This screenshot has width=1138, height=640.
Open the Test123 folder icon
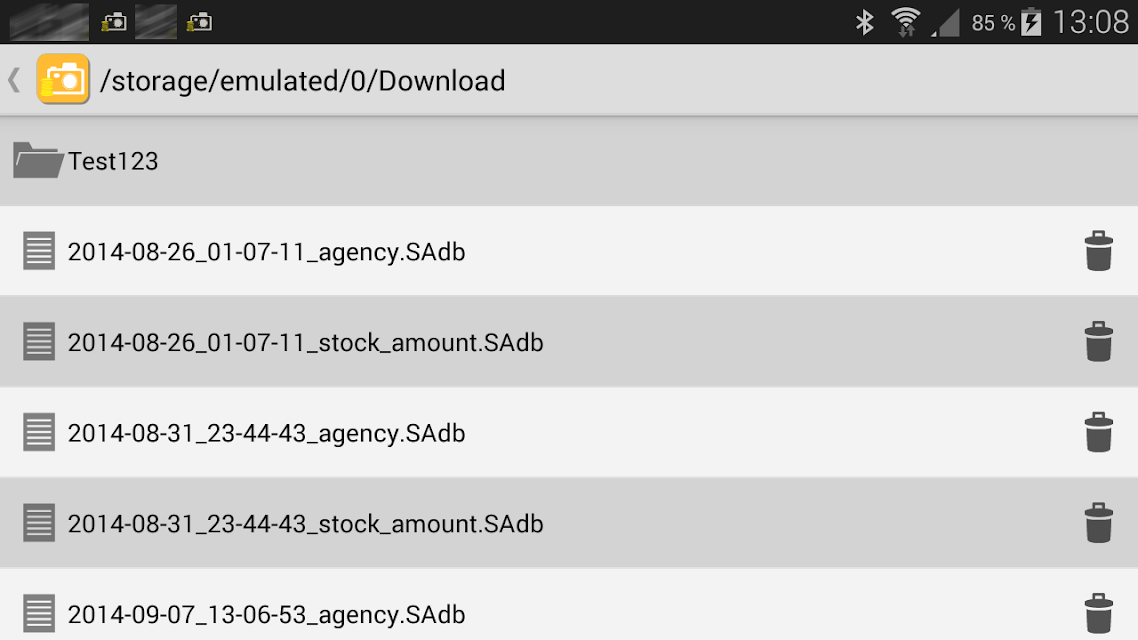[38, 160]
